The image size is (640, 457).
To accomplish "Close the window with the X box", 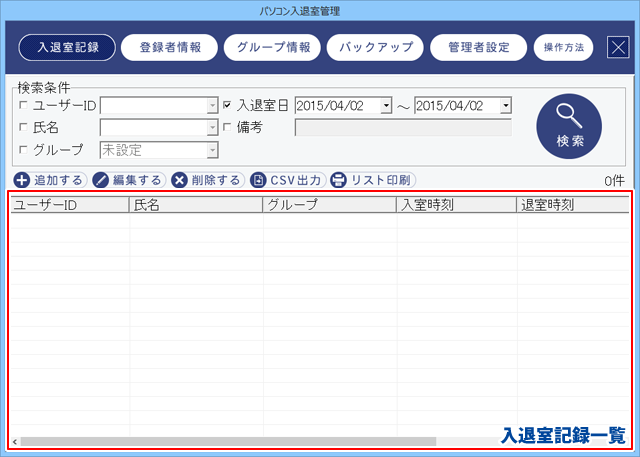I will point(618,47).
